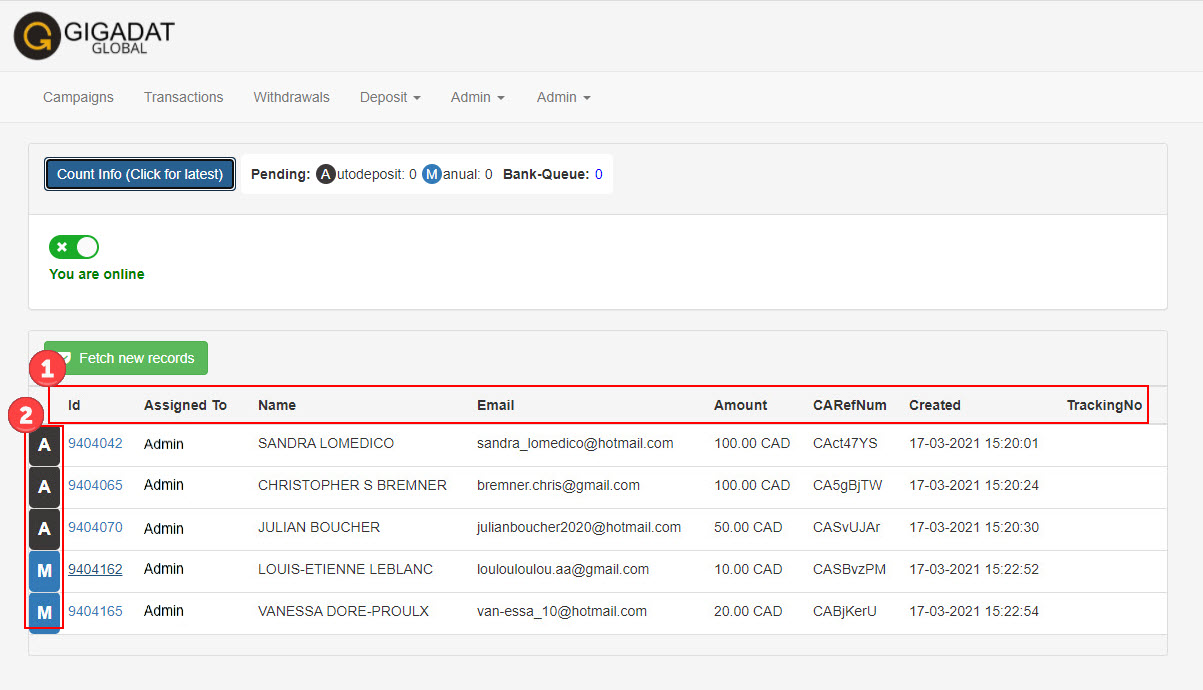Image resolution: width=1203 pixels, height=690 pixels.
Task: Toggle the online status switch
Action: [x=74, y=247]
